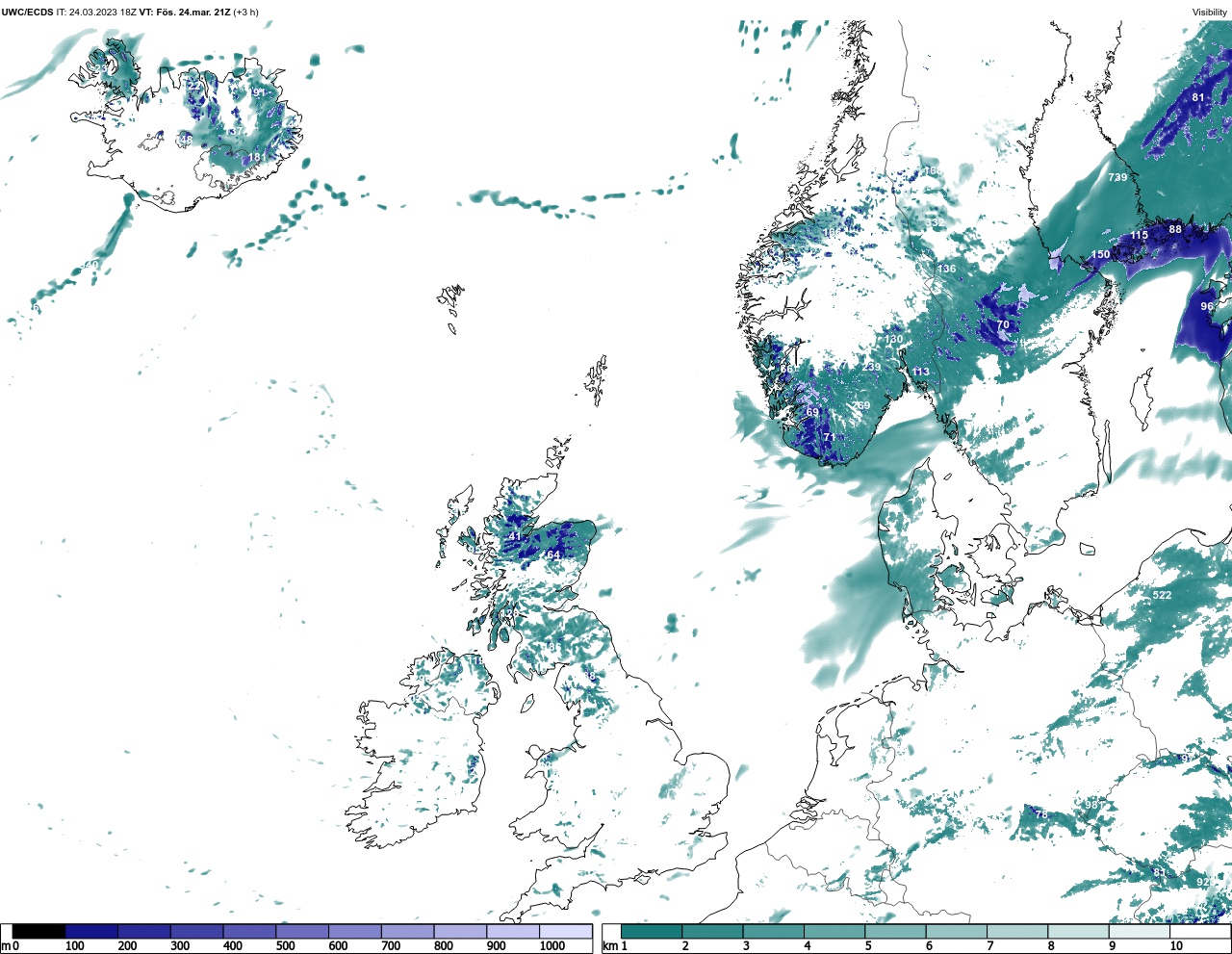Click the '70' value label in Sweden

(x=1003, y=324)
